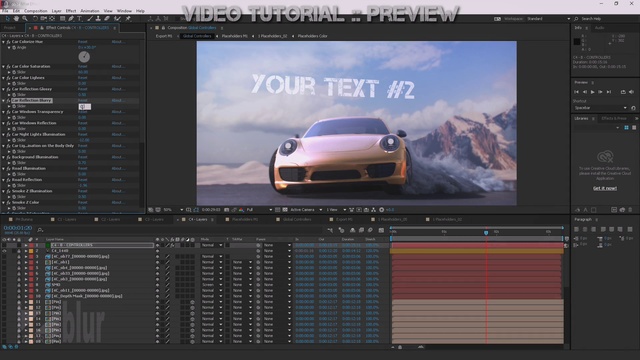Select the Rectangle shape tool
Screen dimensions: 640x360
coord(62,18)
